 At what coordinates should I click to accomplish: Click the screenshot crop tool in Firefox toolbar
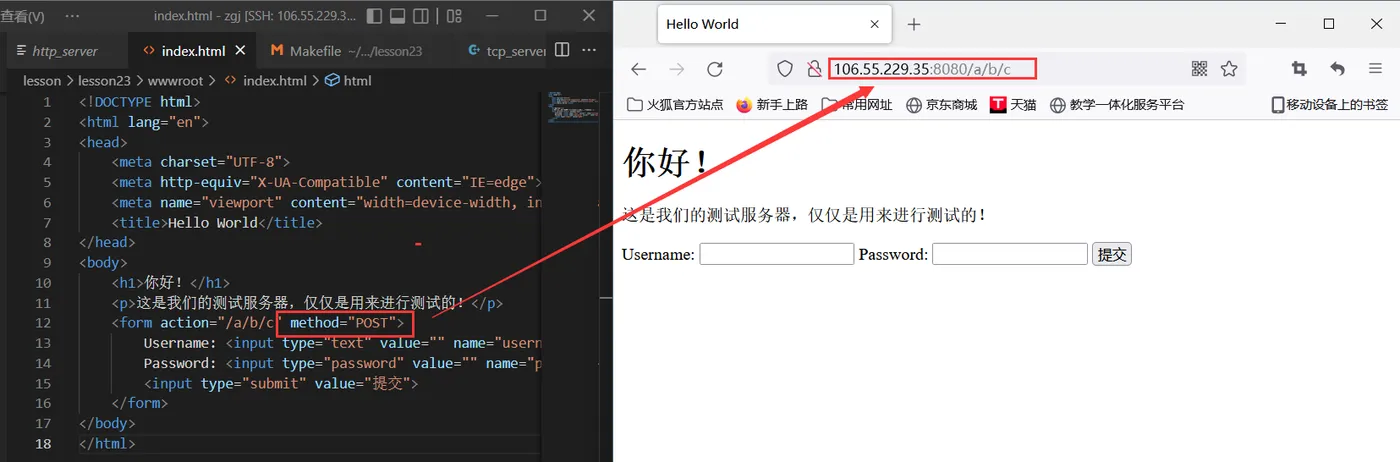(1299, 69)
